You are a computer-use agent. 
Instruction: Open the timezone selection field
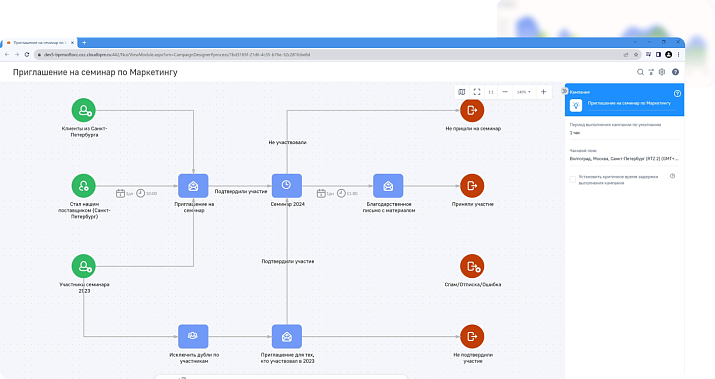(x=624, y=159)
